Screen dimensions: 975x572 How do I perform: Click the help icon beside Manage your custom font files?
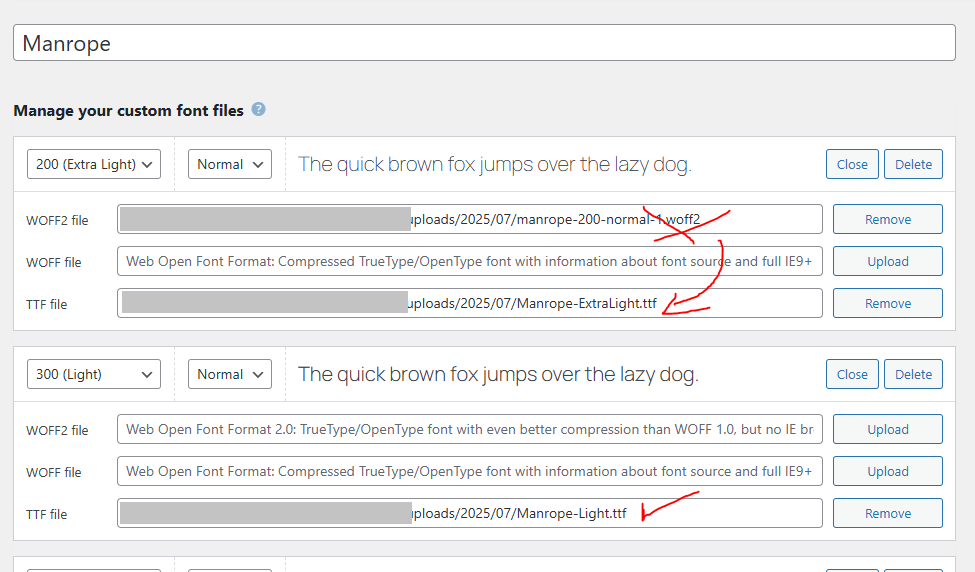coord(258,109)
